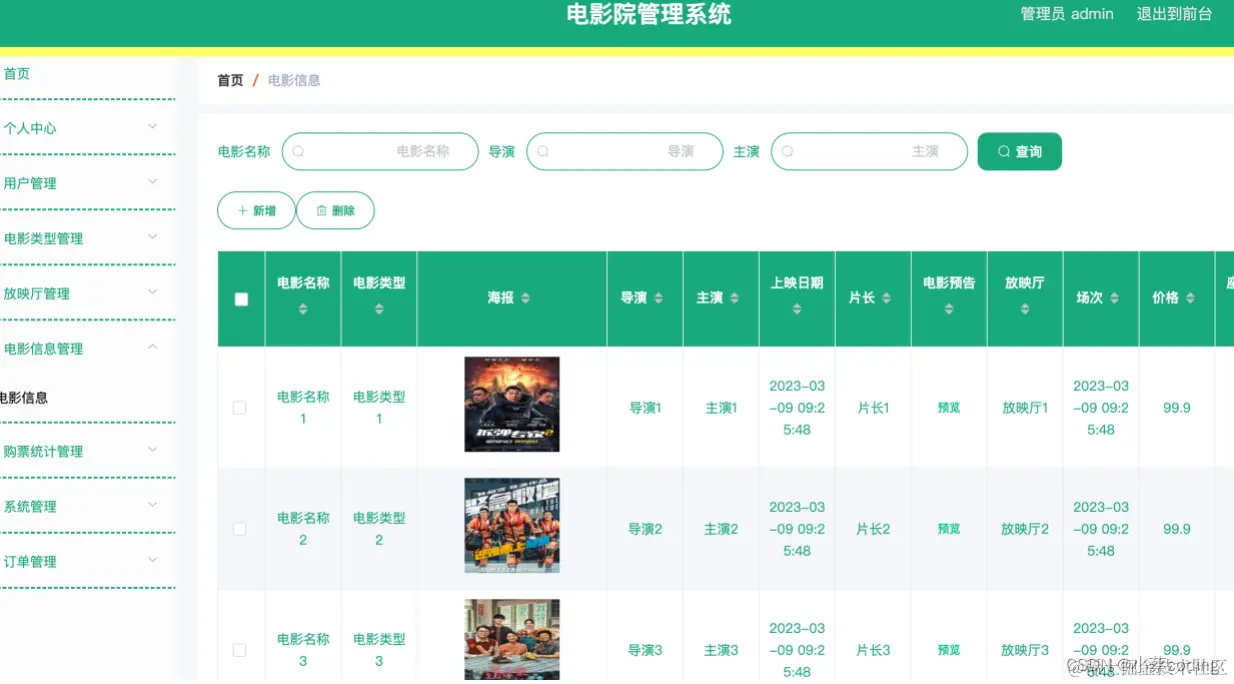Check the checkbox for row 电影名称2
The width and height of the screenshot is (1234, 684).
tap(240, 528)
